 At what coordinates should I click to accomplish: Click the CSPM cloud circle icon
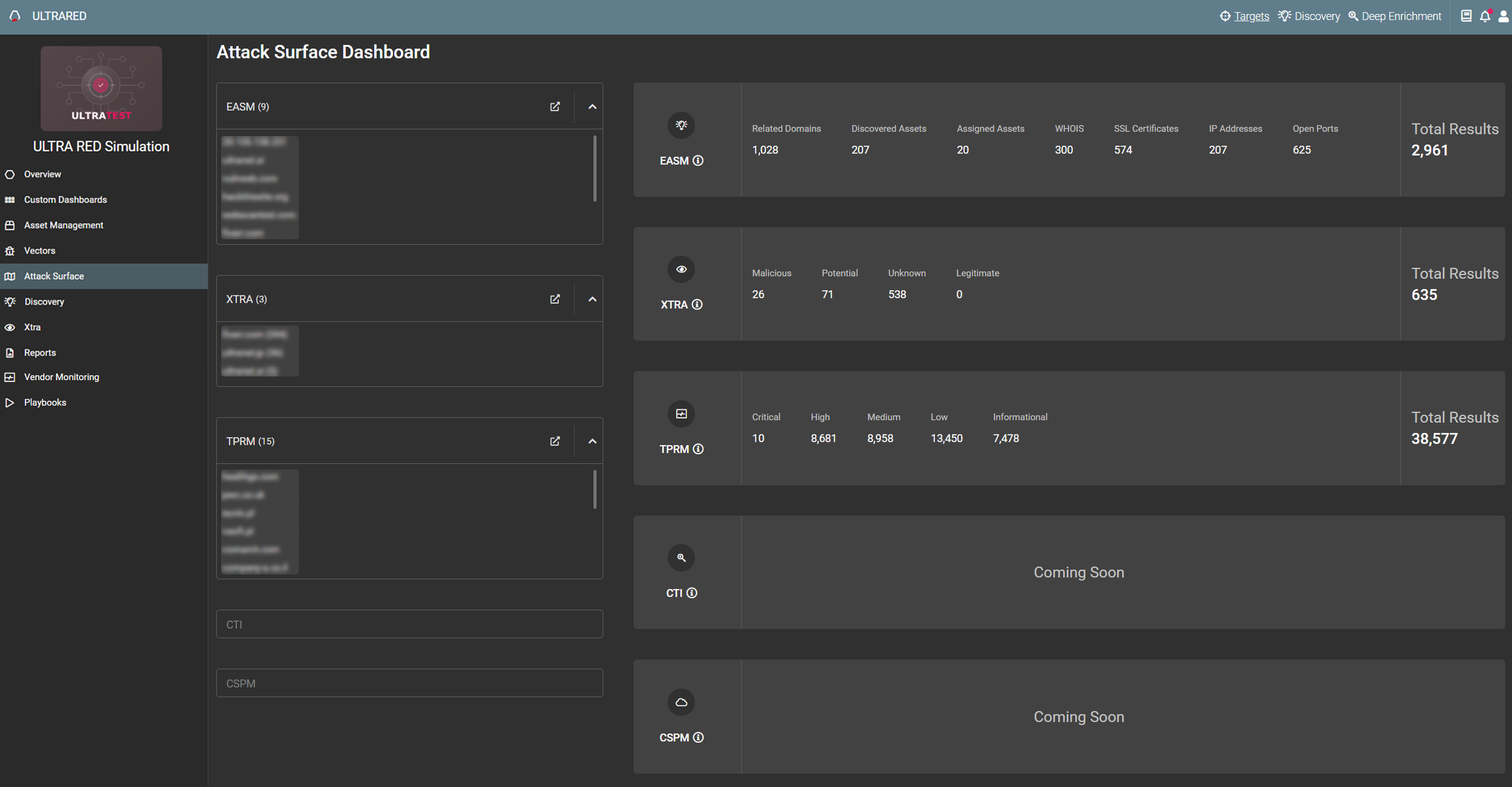click(681, 702)
